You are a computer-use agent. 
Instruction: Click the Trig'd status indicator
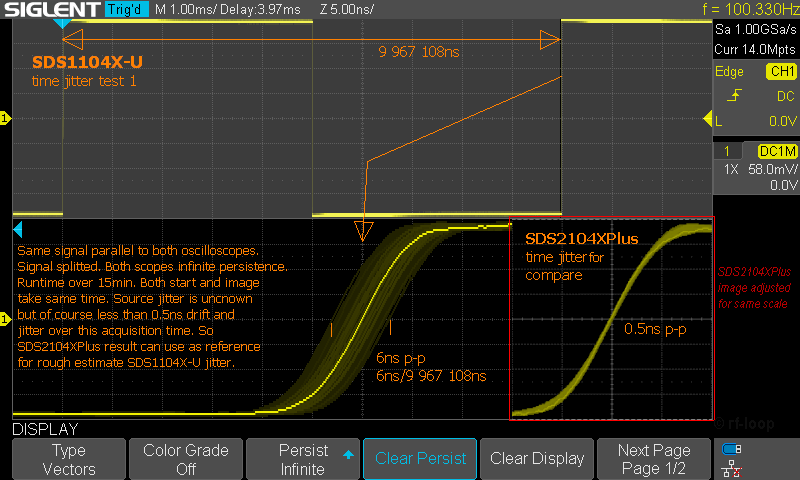coord(126,9)
